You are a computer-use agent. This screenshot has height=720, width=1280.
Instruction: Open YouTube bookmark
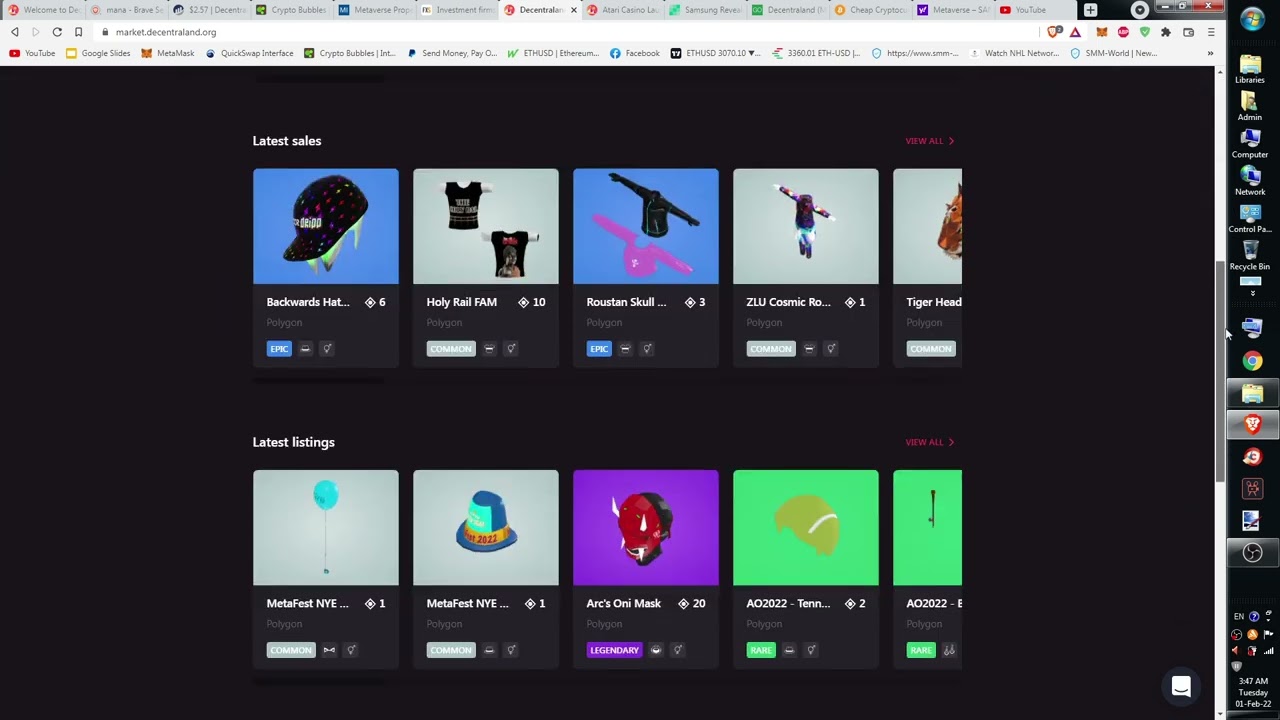(32, 53)
